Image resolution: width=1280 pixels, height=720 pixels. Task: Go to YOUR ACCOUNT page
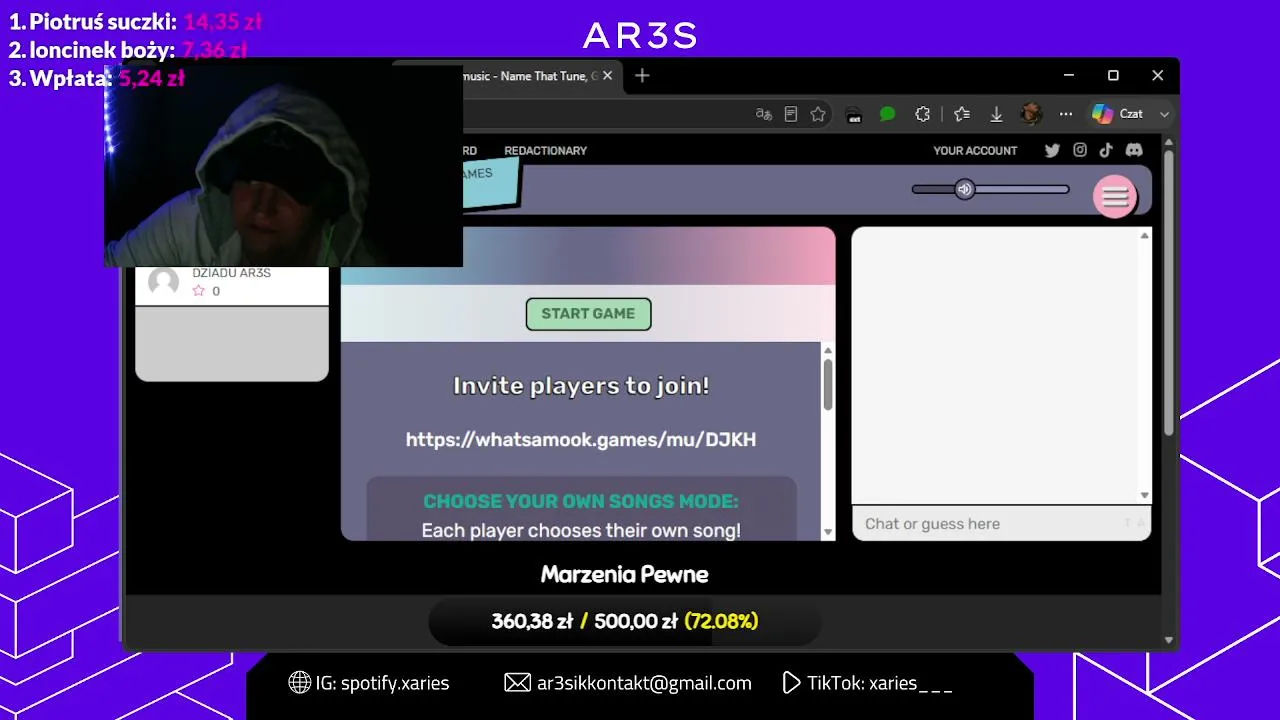coord(975,151)
